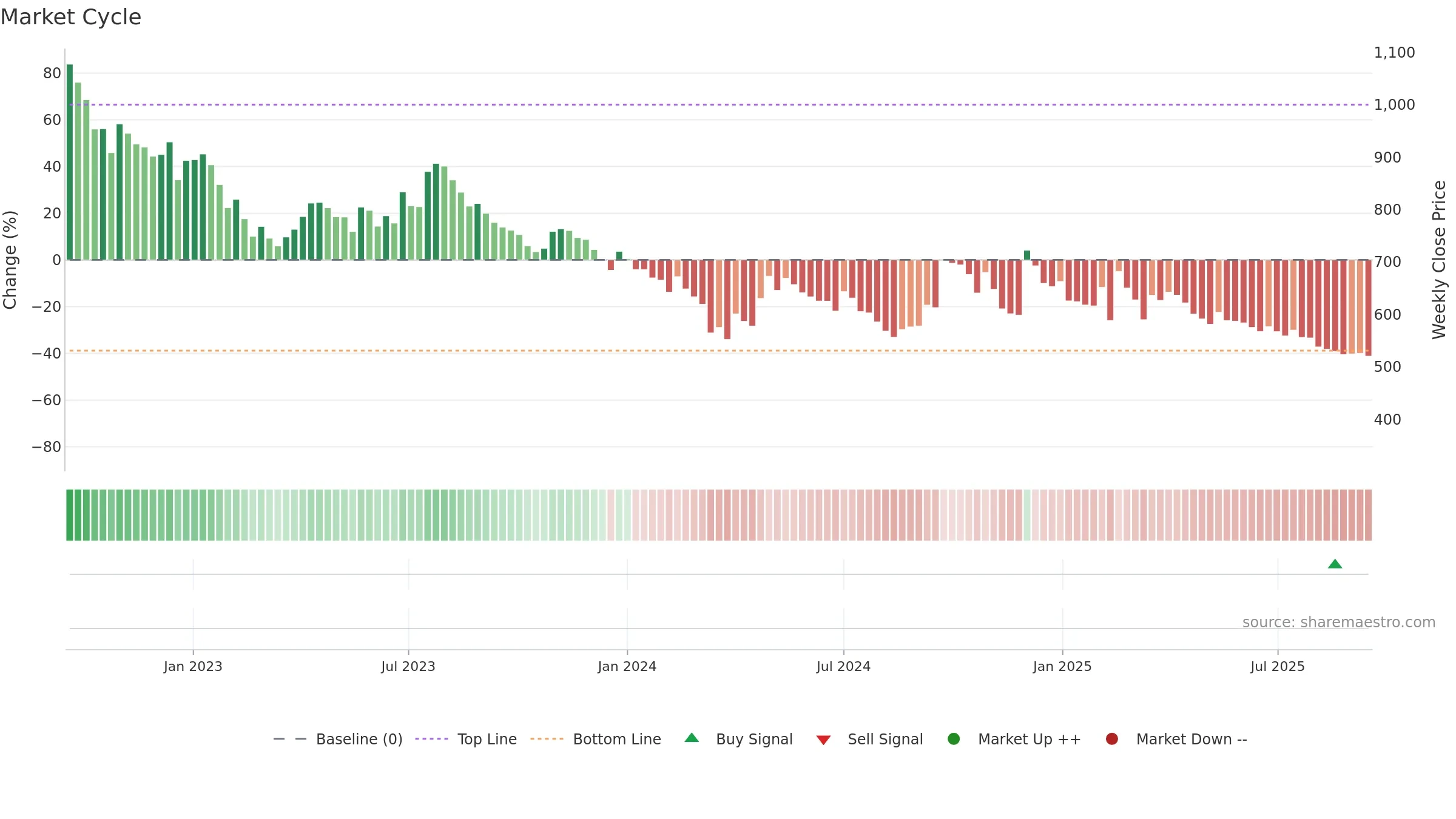
Task: Toggle the Bottom Line legend label
Action: [617, 740]
